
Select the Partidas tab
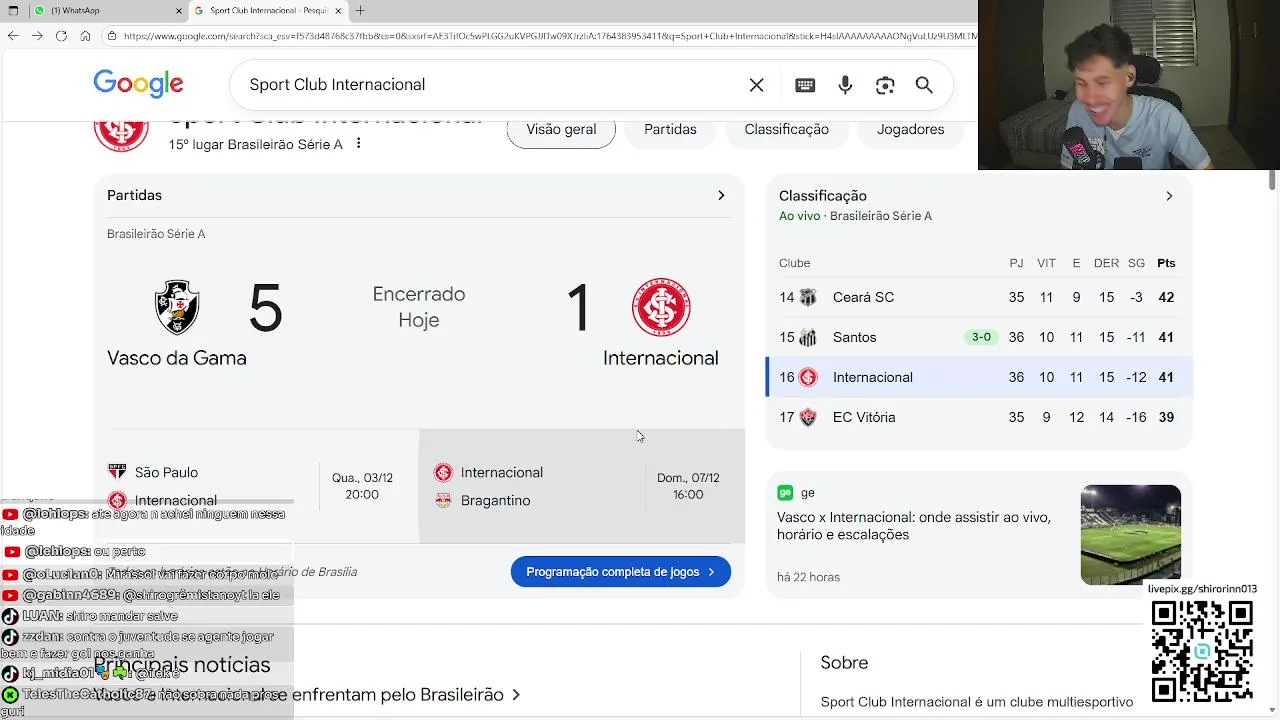tap(670, 129)
